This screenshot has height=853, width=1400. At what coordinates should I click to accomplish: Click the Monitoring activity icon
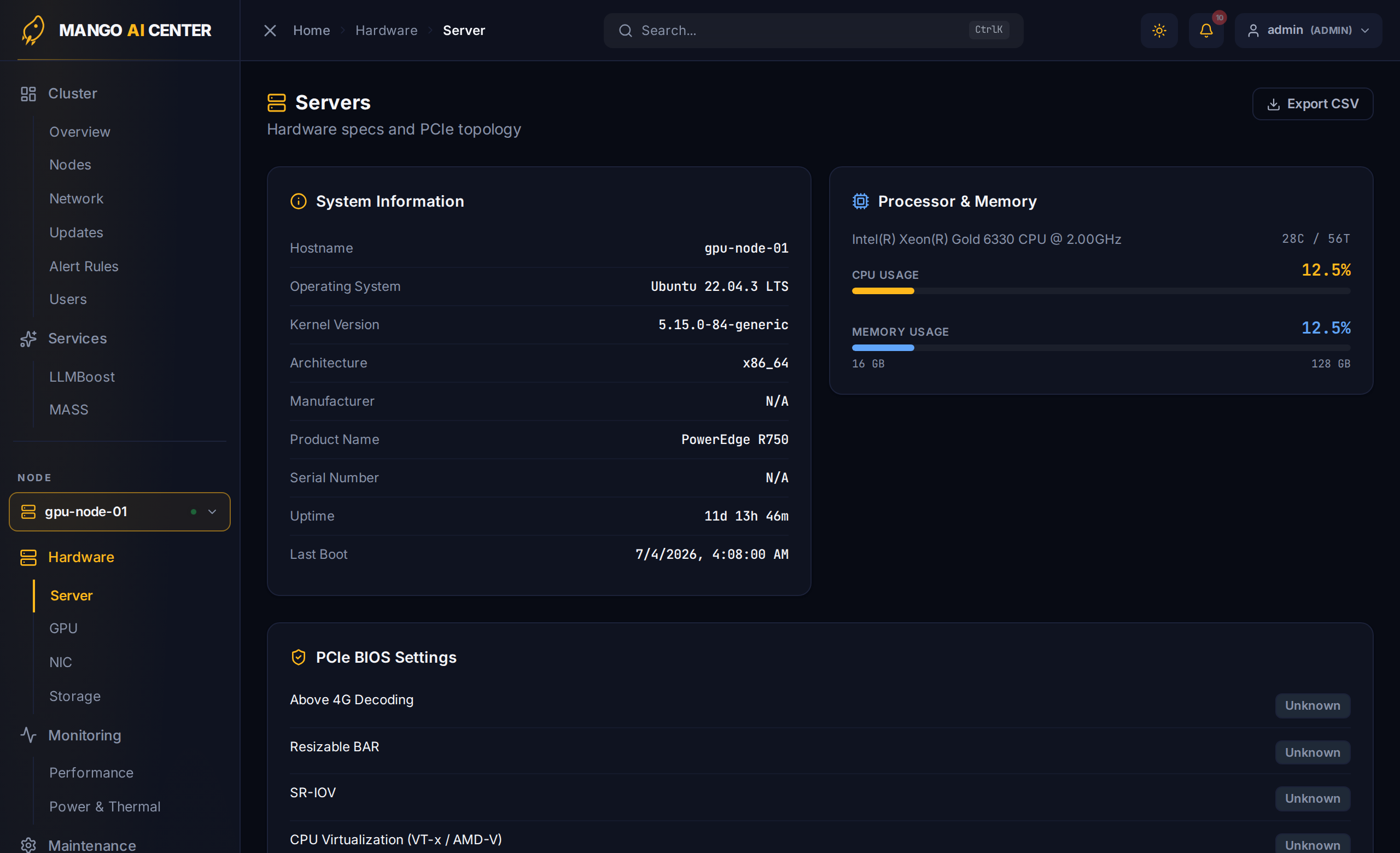pyautogui.click(x=28, y=735)
